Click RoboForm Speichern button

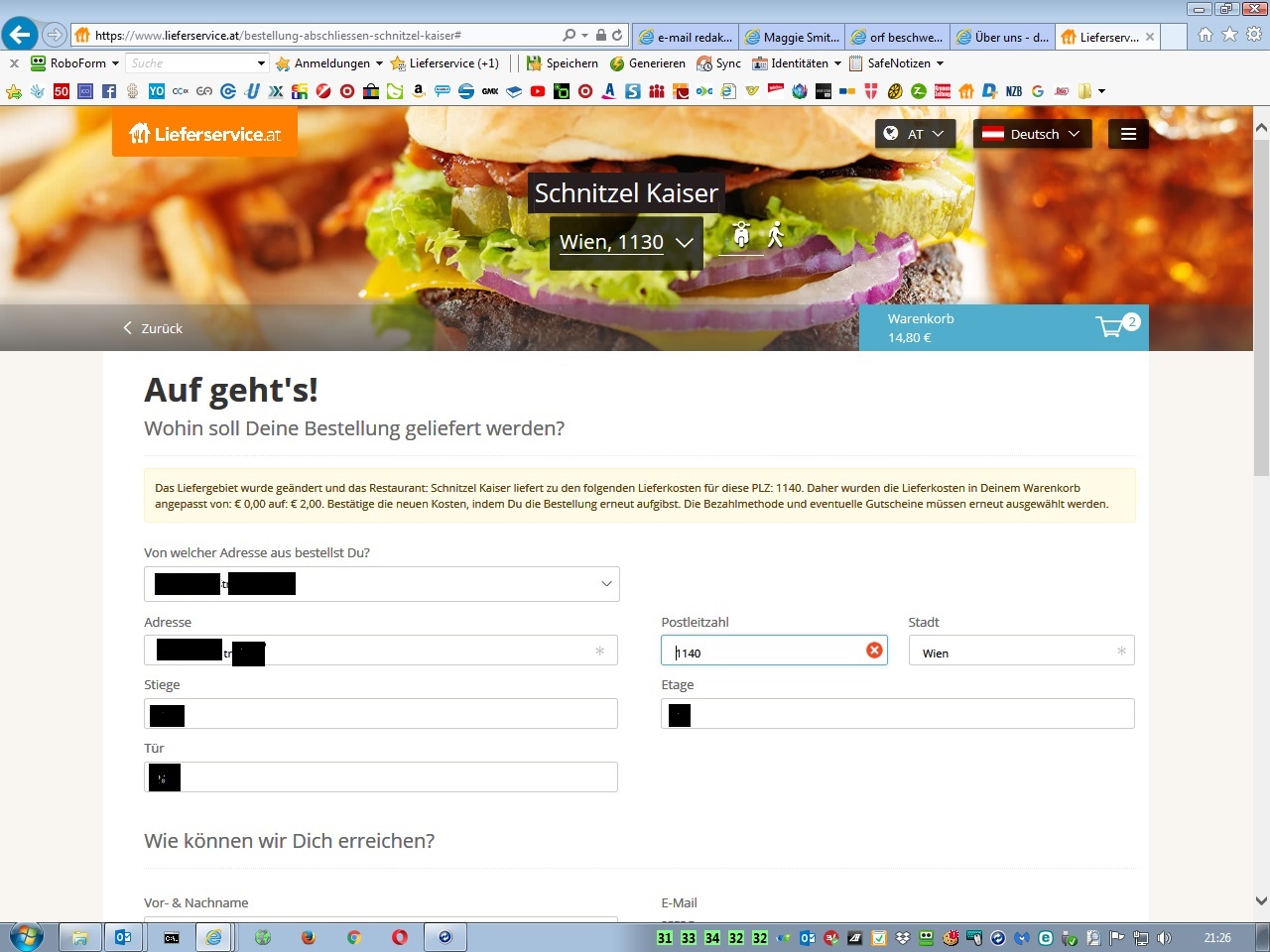pyautogui.click(x=562, y=63)
